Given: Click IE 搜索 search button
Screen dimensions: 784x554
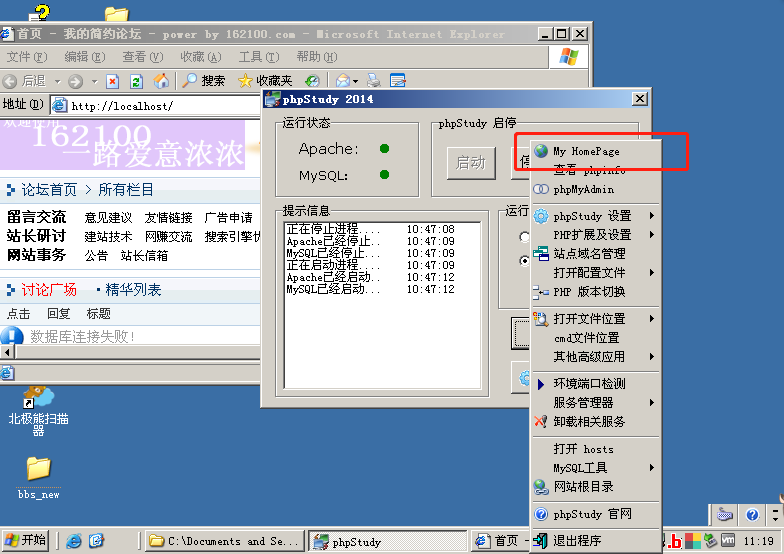Looking at the screenshot, I should (204, 80).
